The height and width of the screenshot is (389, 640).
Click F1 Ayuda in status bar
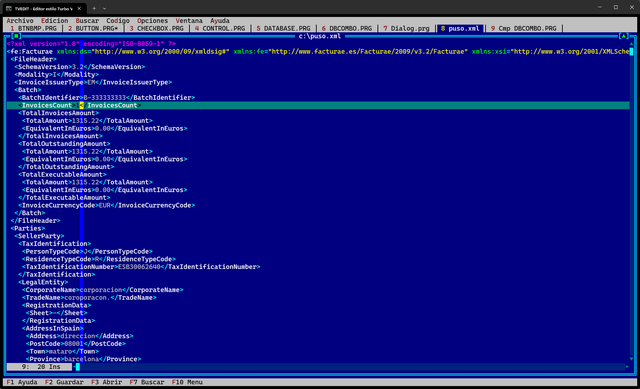pos(22,382)
